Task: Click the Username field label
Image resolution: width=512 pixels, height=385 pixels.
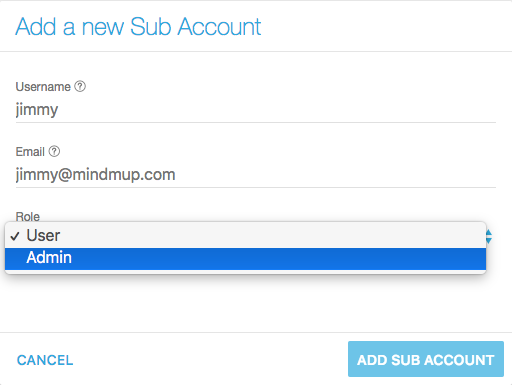Action: tap(43, 87)
